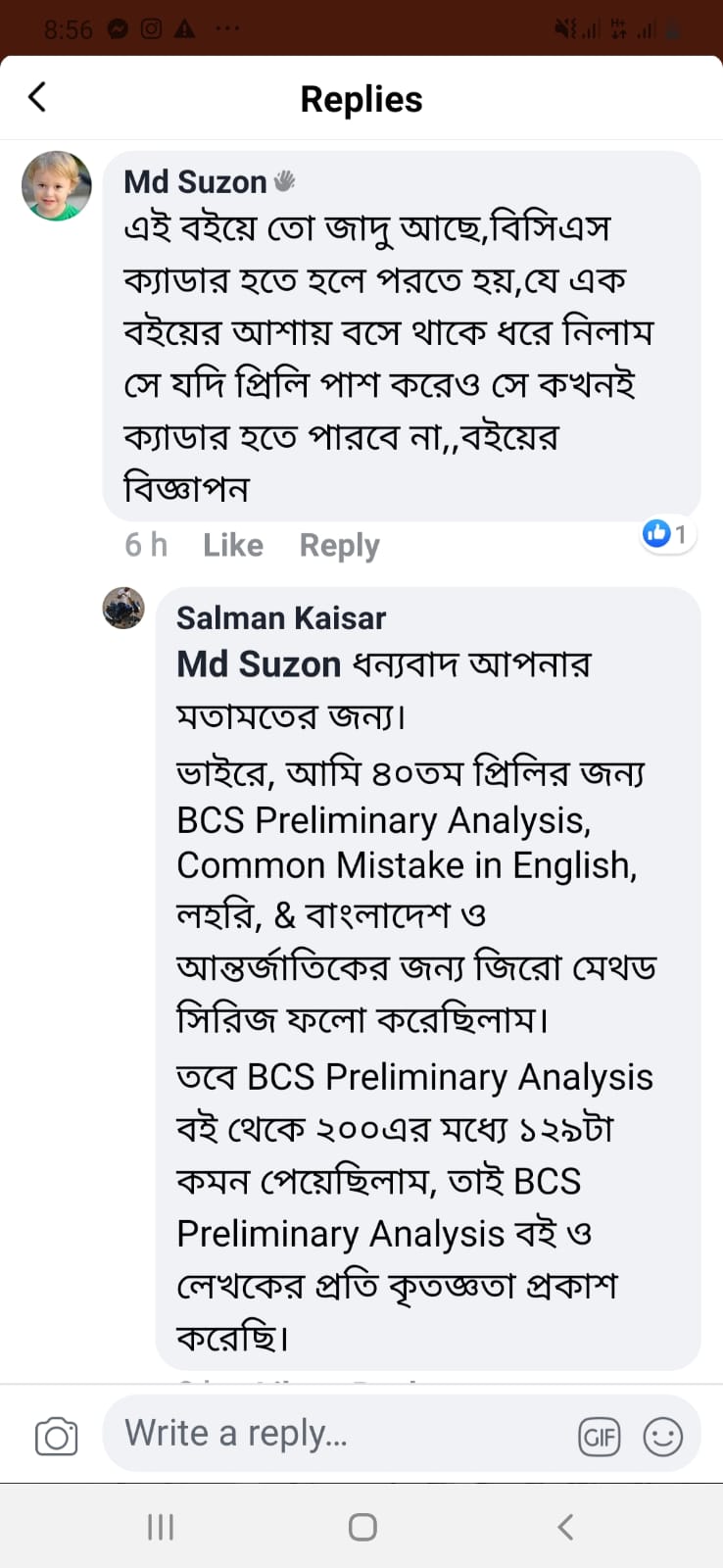This screenshot has height=1568, width=723.
Task: Tap the 6 h timestamp on the comment
Action: point(146,545)
